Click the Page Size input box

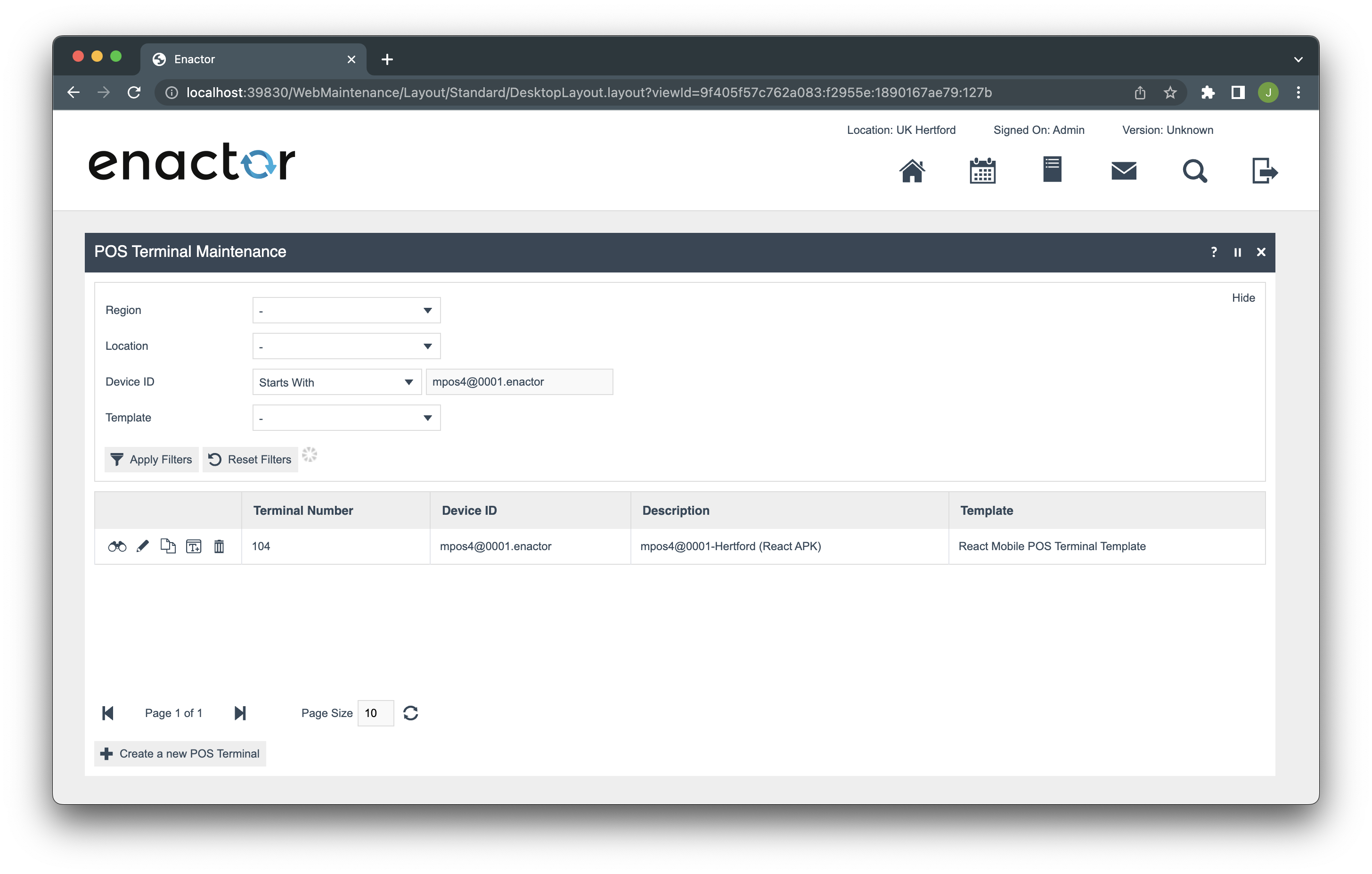[376, 713]
